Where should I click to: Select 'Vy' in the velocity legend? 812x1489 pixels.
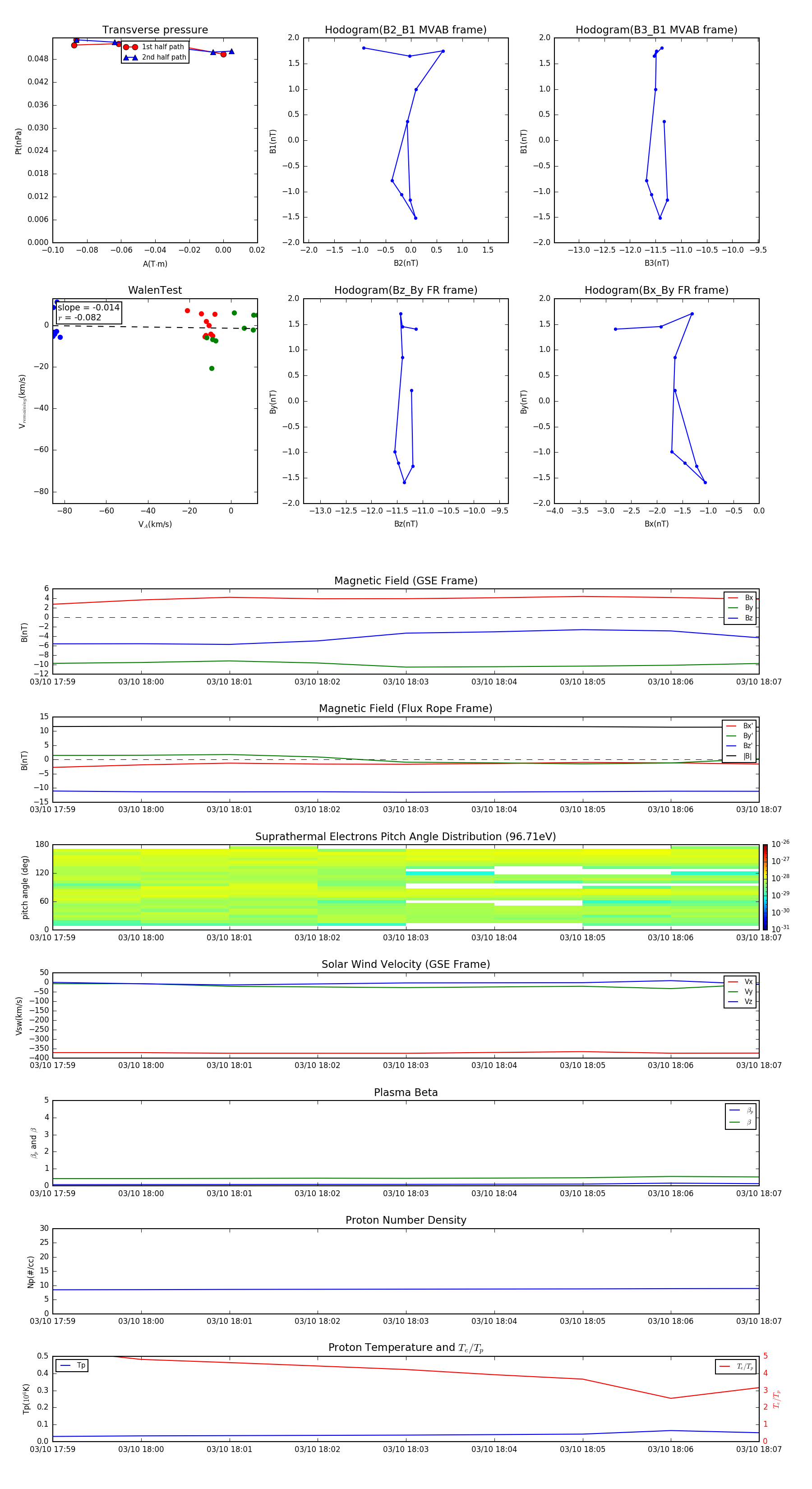(x=740, y=991)
